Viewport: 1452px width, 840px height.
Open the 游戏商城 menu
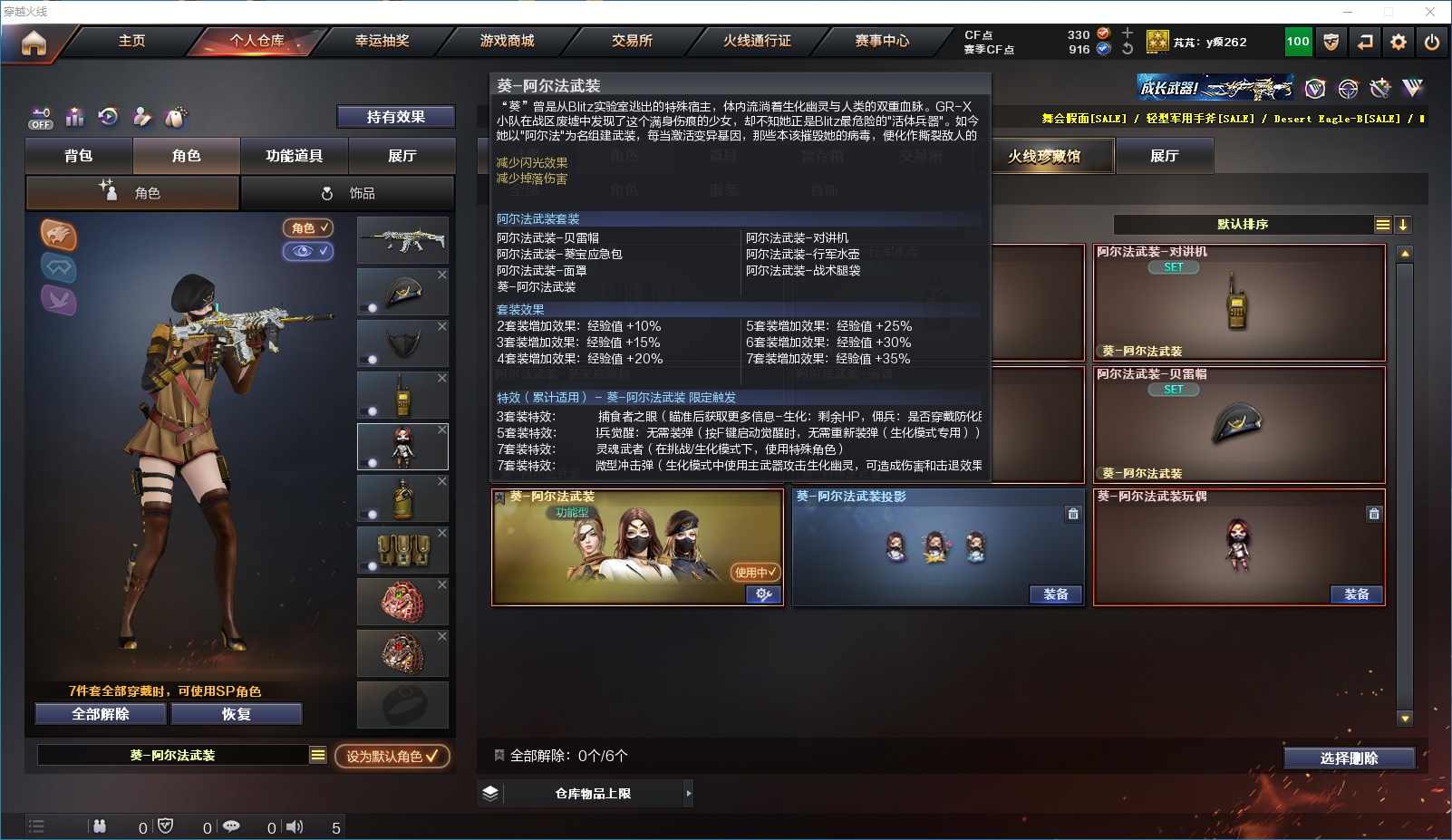[507, 41]
